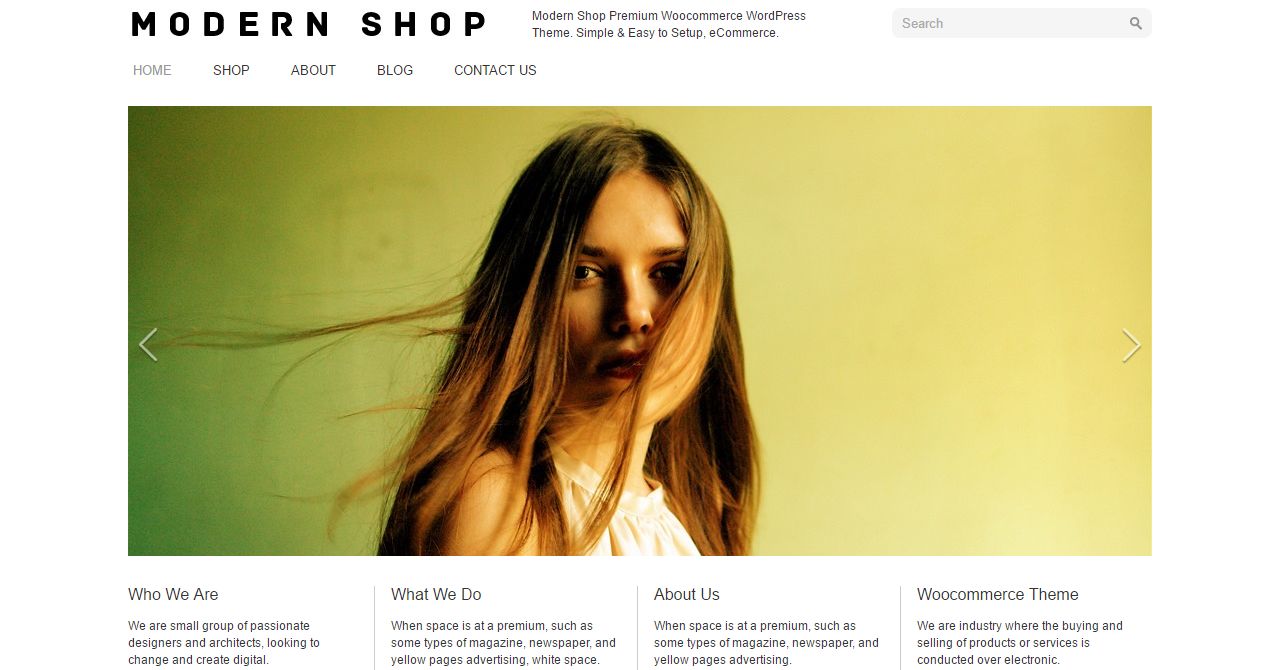1280x670 pixels.
Task: Focus the Search input field
Action: [1010, 23]
